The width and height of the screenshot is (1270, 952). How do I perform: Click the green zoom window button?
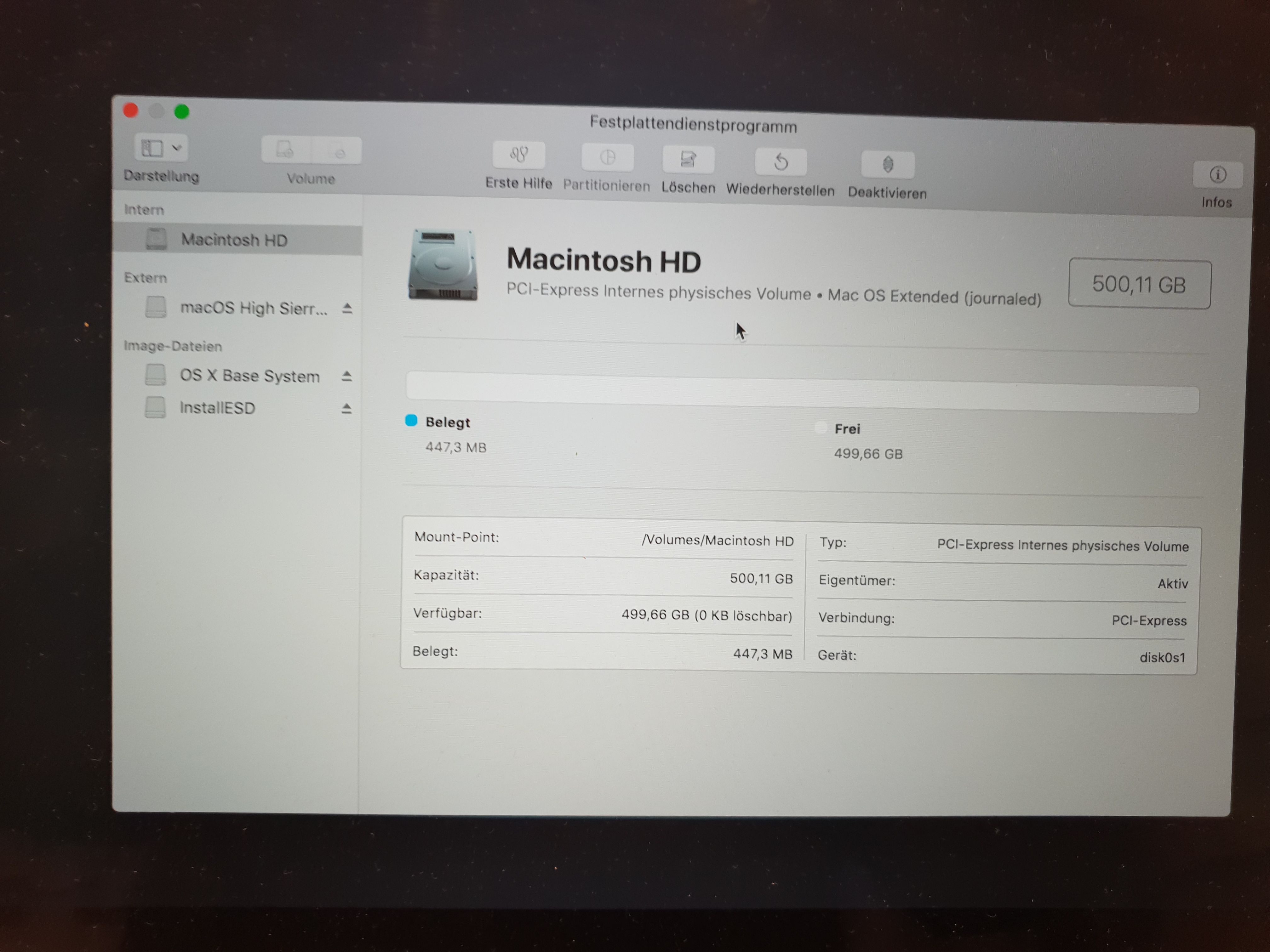coord(182,111)
